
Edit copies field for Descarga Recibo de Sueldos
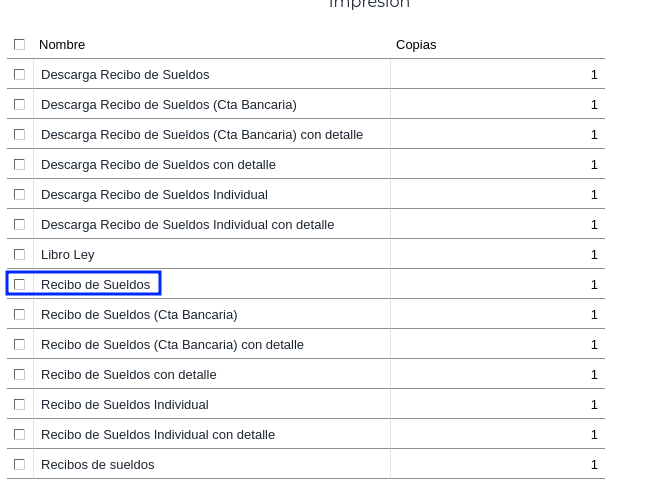(497, 75)
